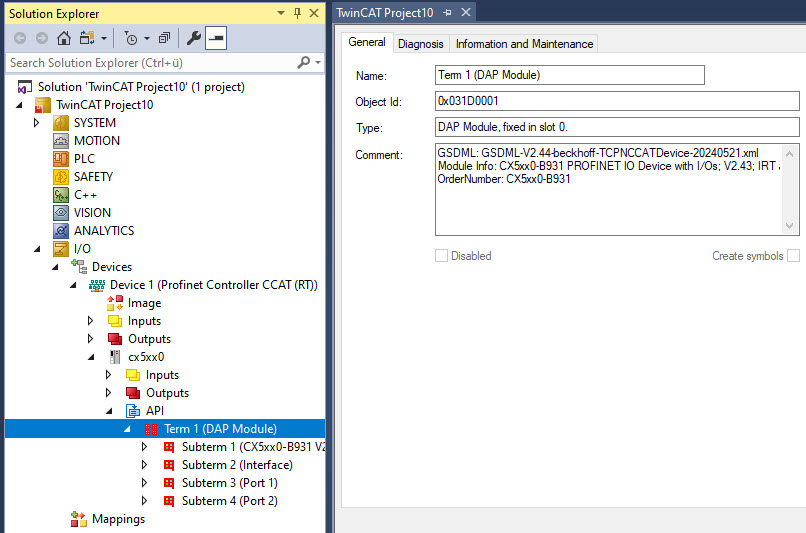Switch to the Diagnosis tab
Screen dimensions: 806x533
[420, 44]
